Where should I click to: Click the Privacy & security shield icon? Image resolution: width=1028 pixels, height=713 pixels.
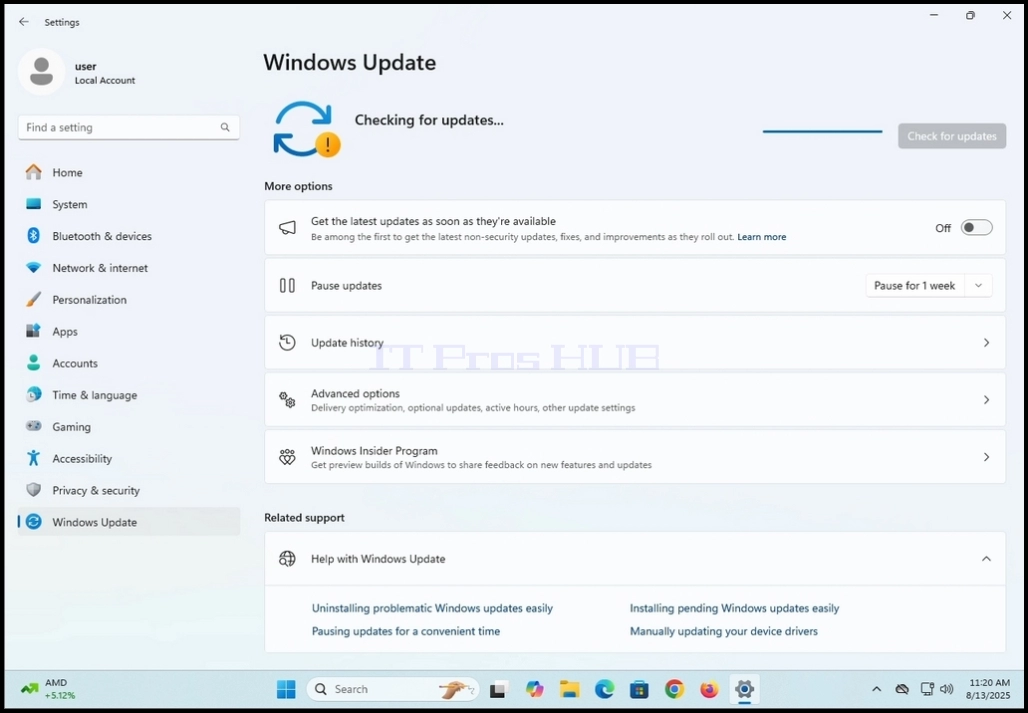click(33, 490)
